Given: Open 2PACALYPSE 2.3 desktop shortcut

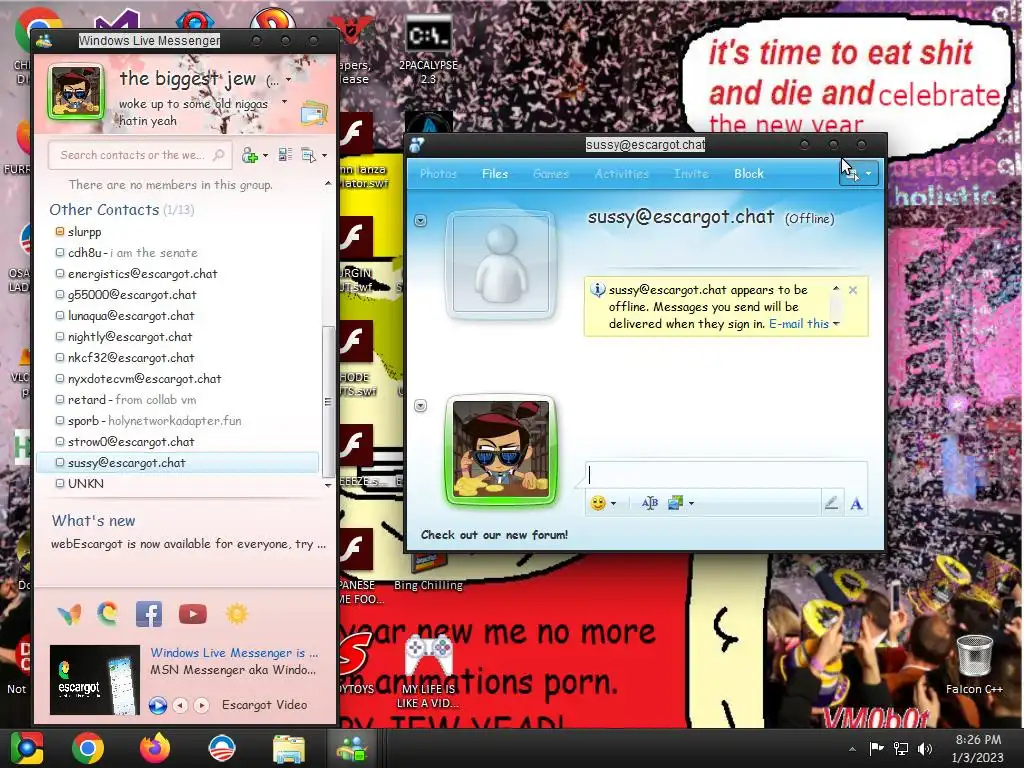Looking at the screenshot, I should 428,51.
